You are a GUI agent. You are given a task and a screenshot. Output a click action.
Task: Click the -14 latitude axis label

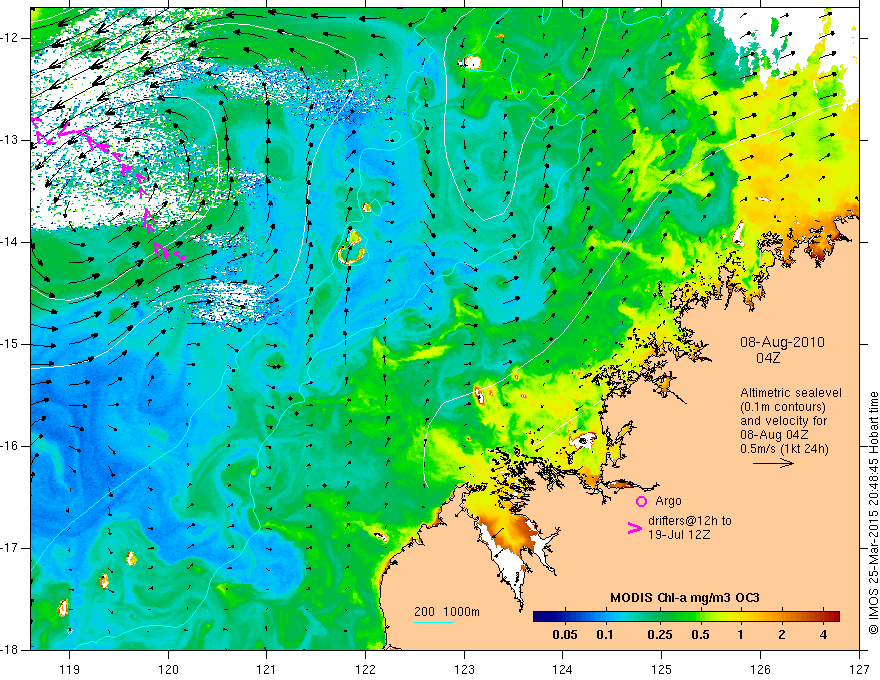(11, 242)
